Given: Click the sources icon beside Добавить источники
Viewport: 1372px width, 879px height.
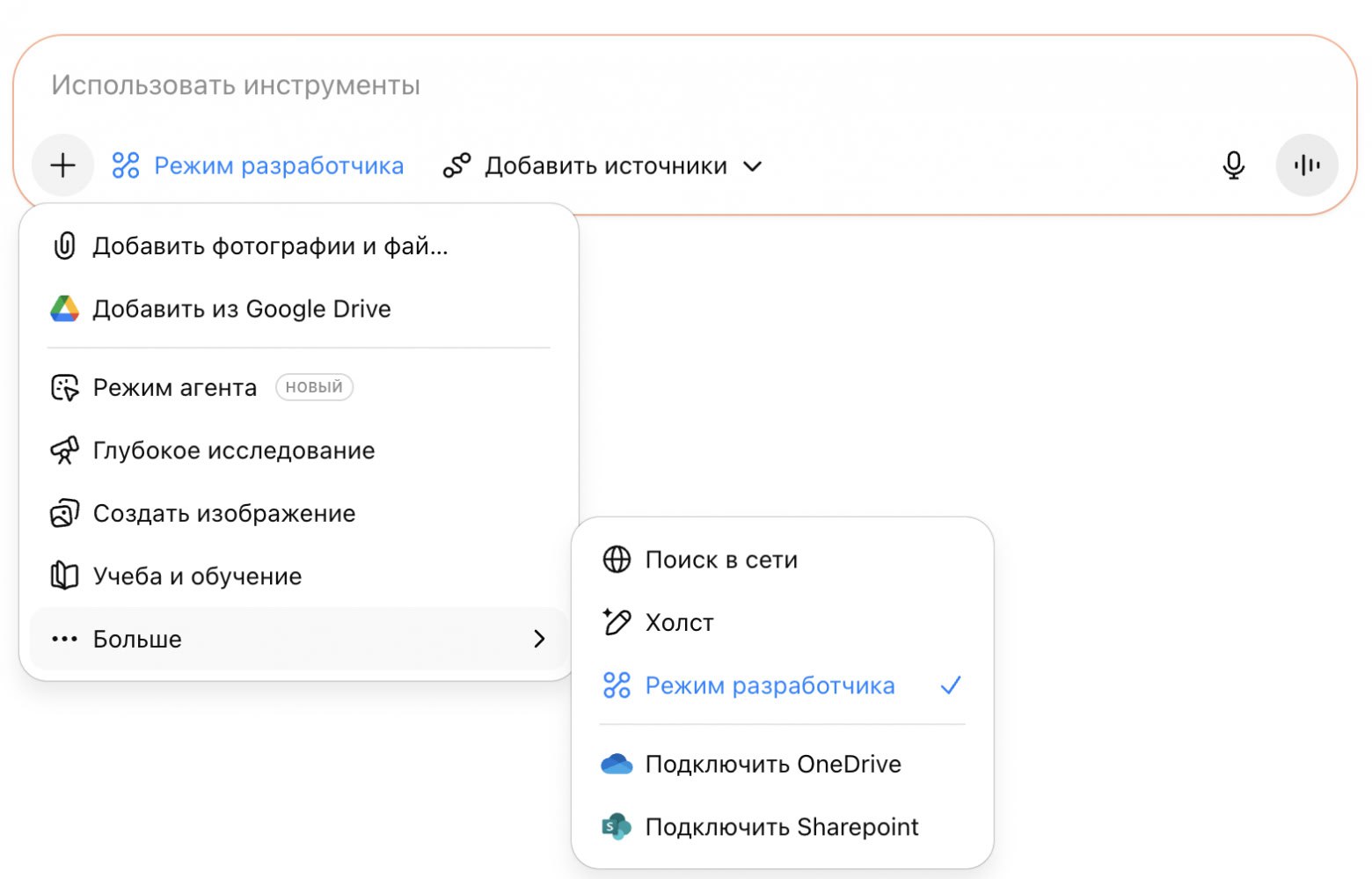Looking at the screenshot, I should [x=456, y=165].
